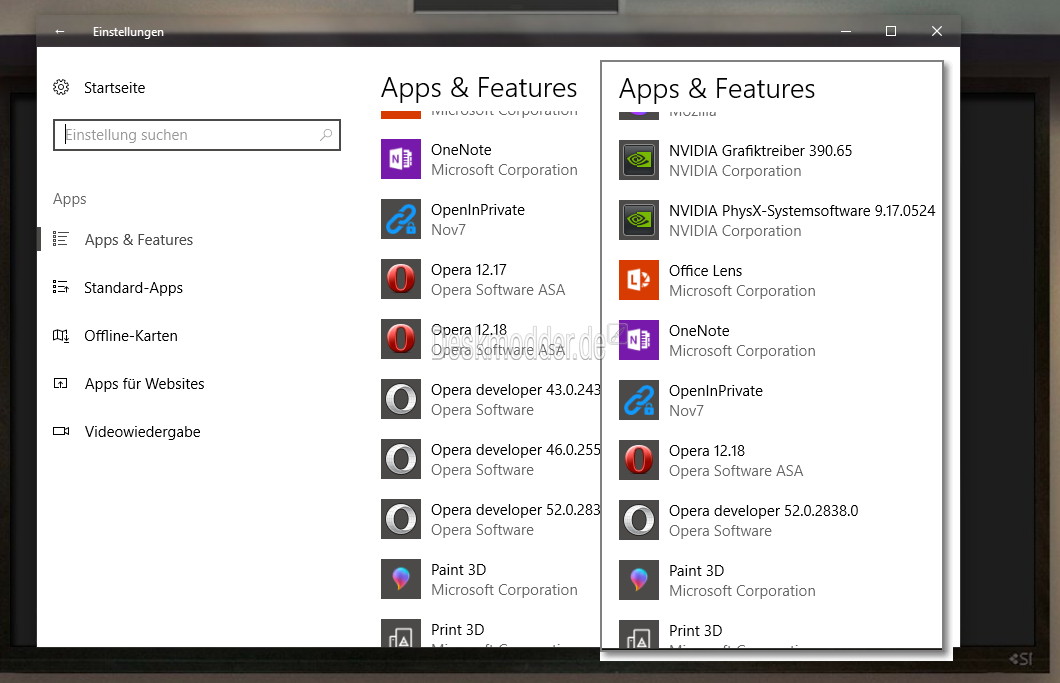Open Startseite gear icon
The image size is (1060, 683).
61,87
